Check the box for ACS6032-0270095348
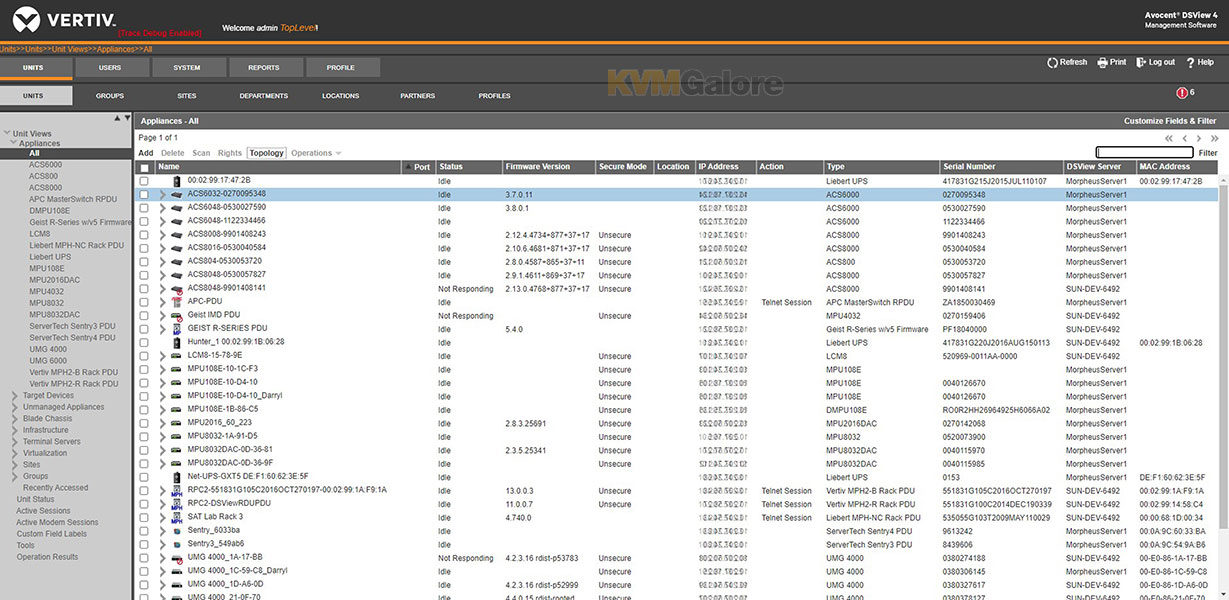Viewport: 1229px width, 600px height. click(x=145, y=194)
